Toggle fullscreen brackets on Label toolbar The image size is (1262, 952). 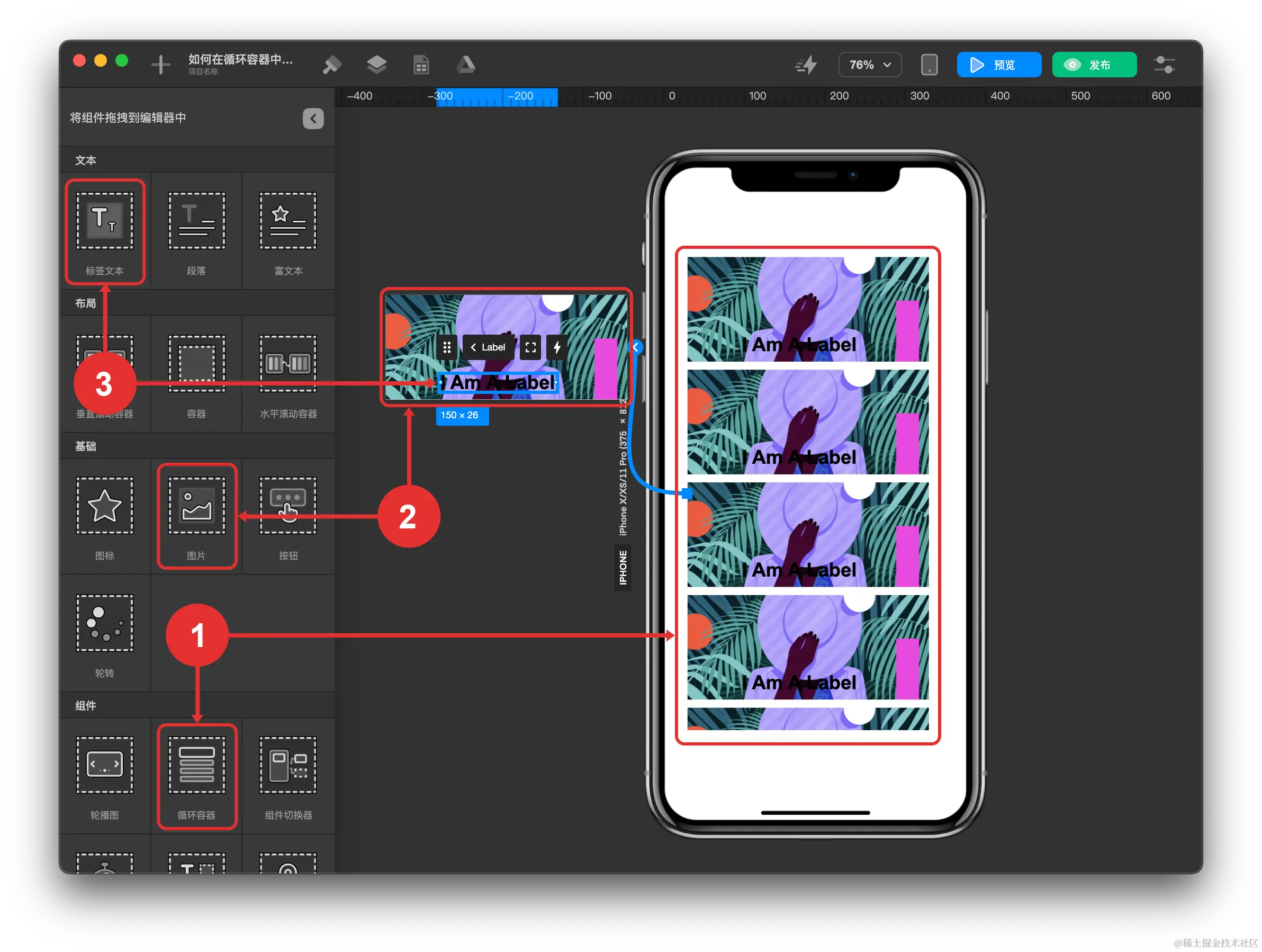(530, 347)
